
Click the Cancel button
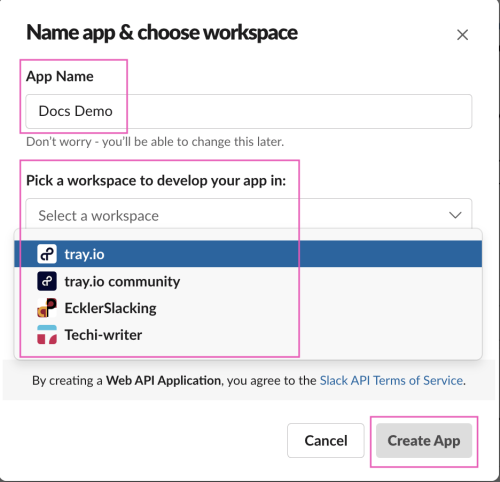(326, 440)
